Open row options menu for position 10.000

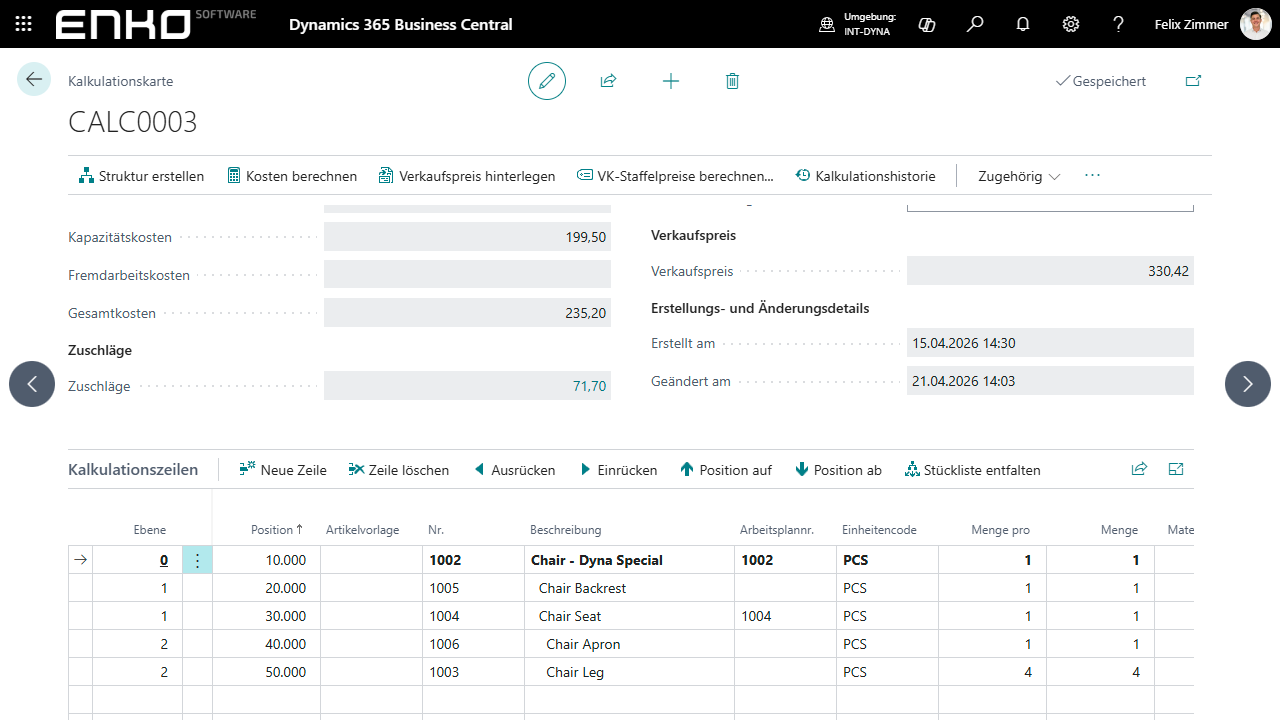(x=197, y=560)
